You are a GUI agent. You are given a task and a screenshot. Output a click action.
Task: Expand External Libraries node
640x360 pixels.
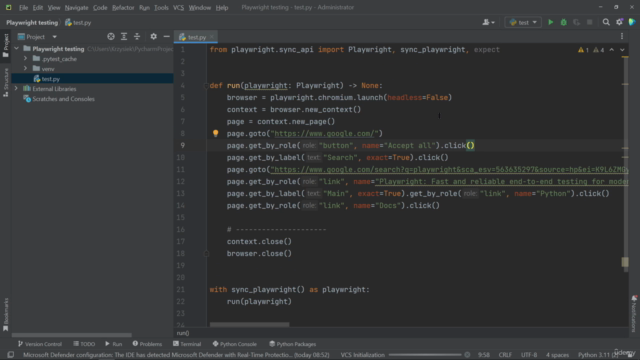click(16, 89)
